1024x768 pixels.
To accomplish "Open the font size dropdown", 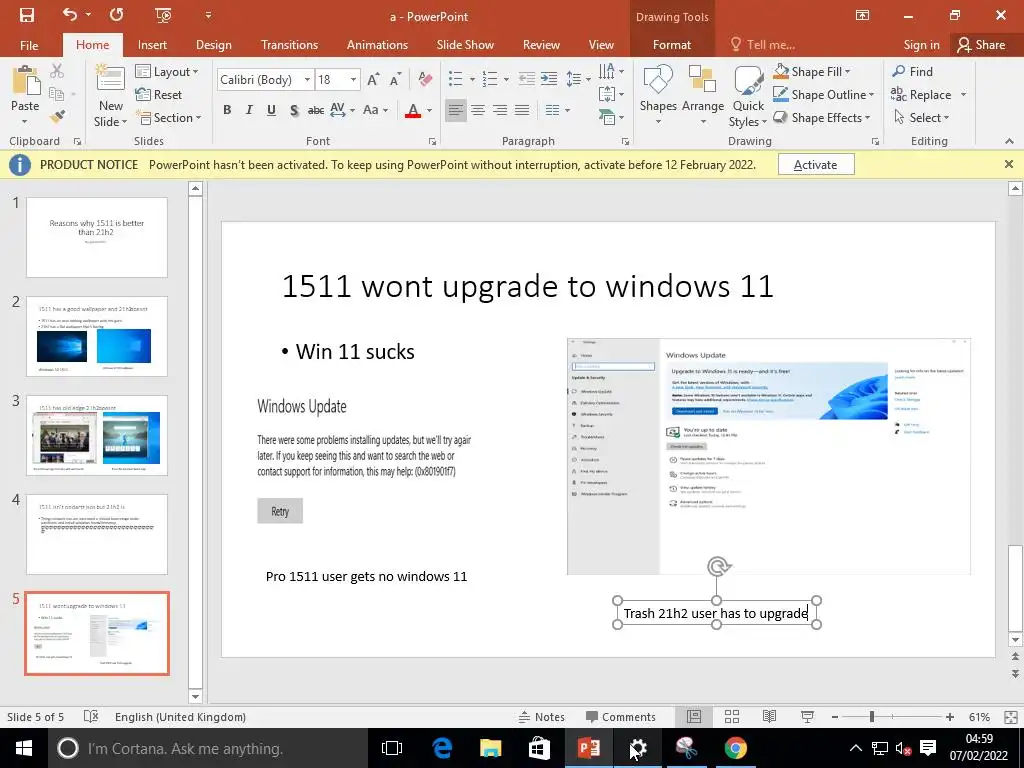I will click(353, 80).
